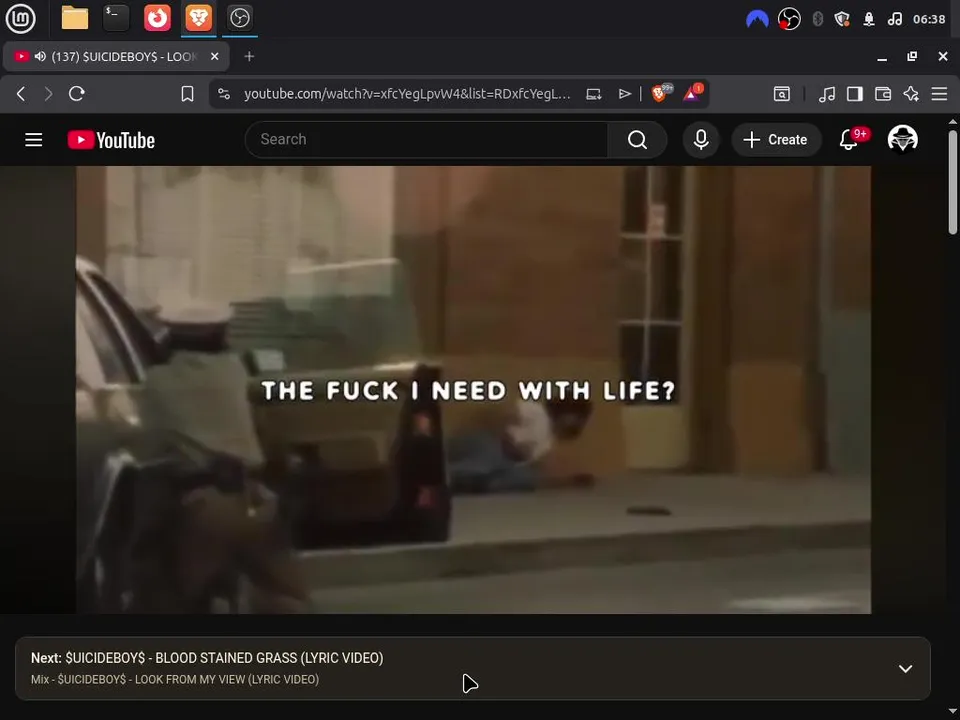
Task: Open a new browser tab
Action: coord(249,56)
